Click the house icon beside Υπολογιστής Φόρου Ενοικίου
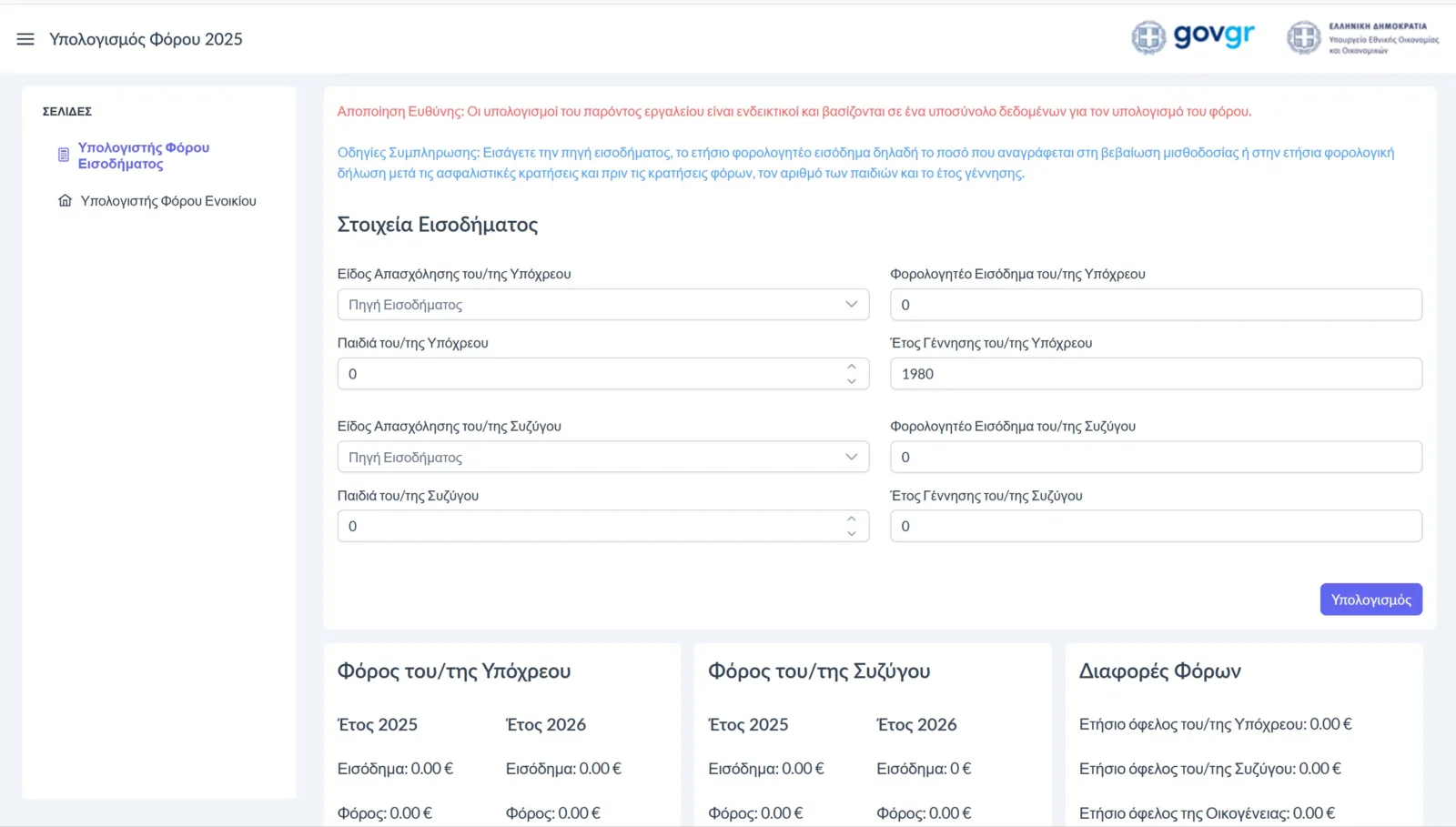1456x827 pixels. click(x=65, y=201)
